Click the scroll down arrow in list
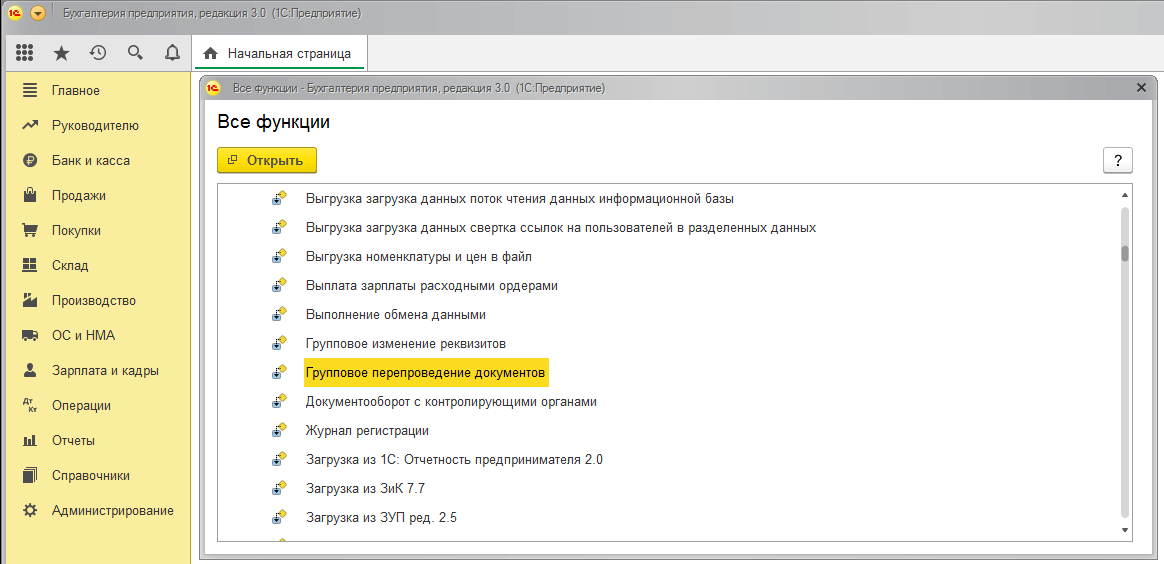 [1125, 530]
